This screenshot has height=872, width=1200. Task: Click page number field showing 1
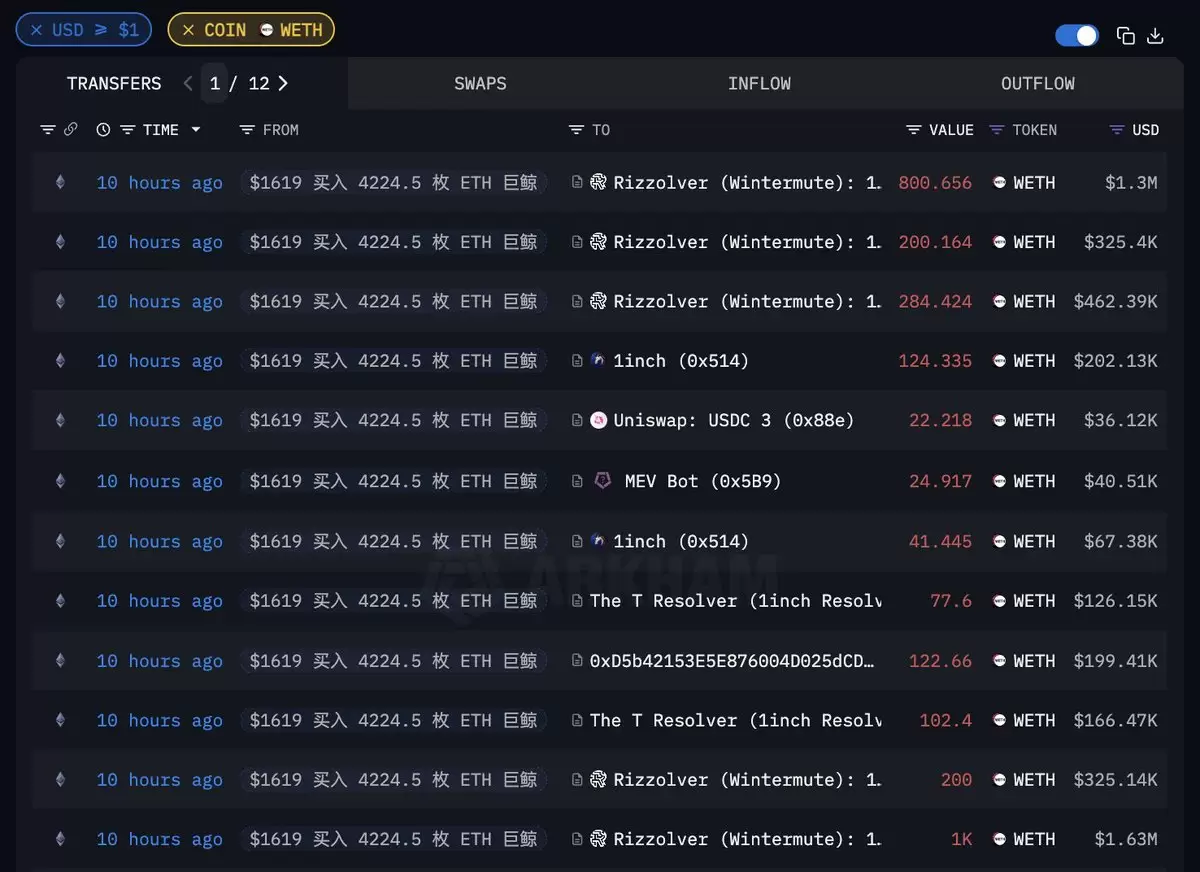pyautogui.click(x=214, y=84)
